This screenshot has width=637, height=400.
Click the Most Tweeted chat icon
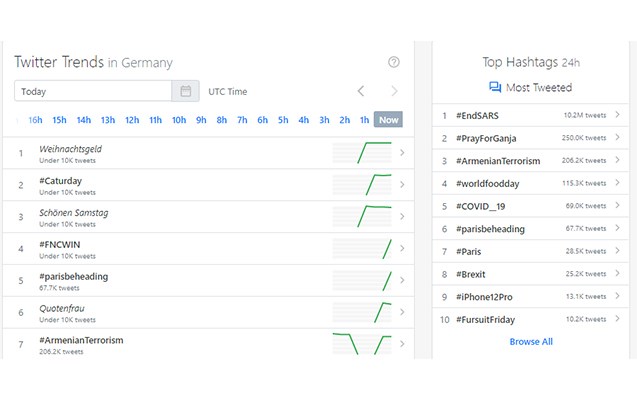(495, 87)
